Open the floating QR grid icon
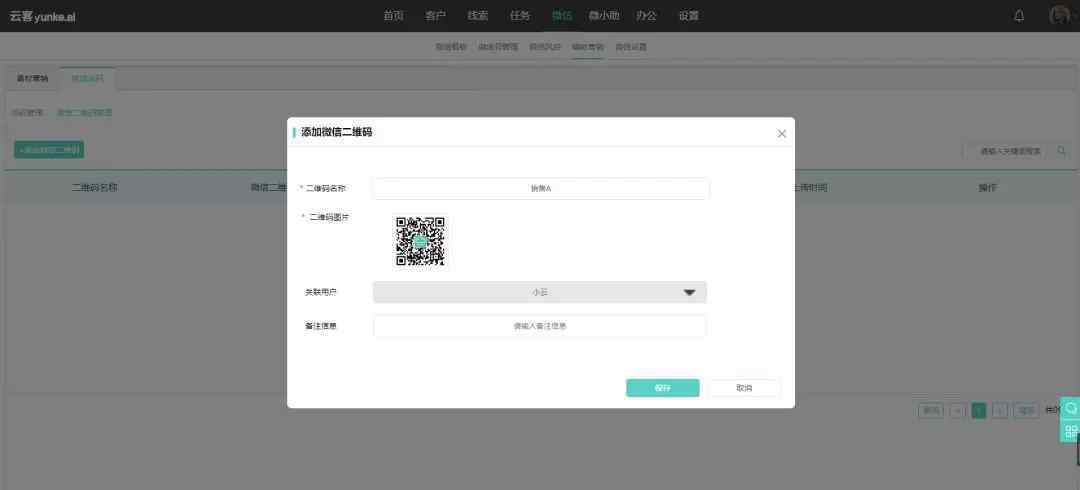1080x490 pixels. [x=1071, y=432]
